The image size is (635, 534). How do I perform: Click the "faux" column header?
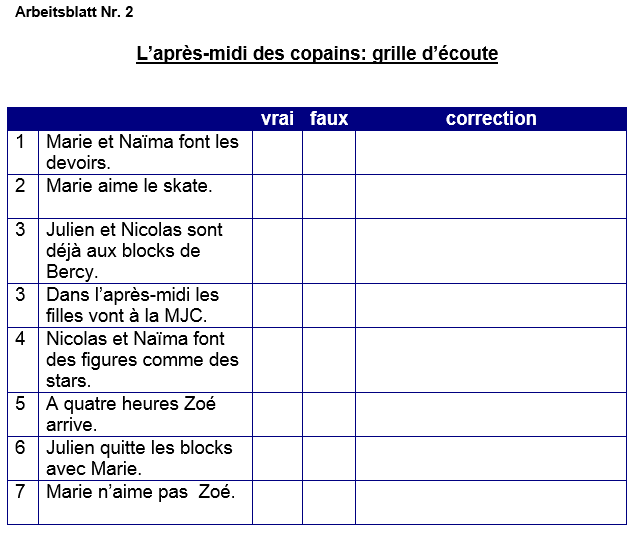coord(329,119)
